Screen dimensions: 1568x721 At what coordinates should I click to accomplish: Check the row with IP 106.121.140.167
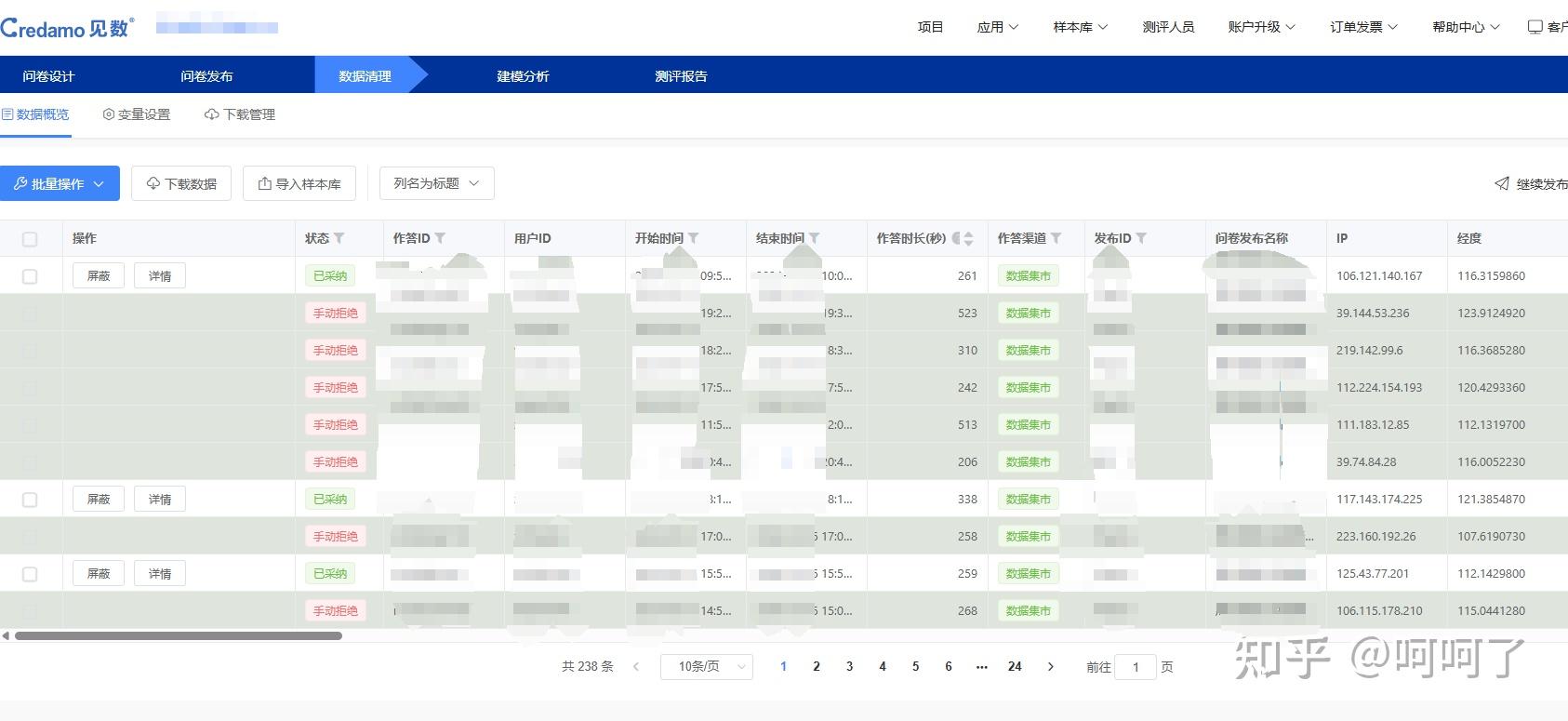tap(30, 276)
